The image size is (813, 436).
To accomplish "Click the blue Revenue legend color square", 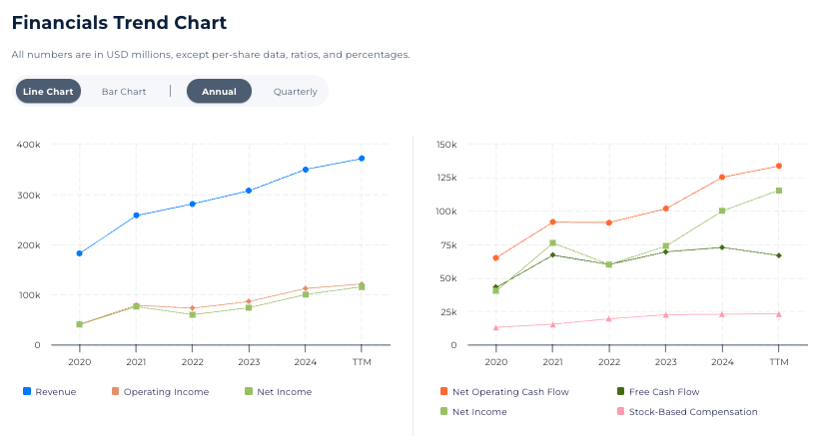I will click(x=27, y=392).
